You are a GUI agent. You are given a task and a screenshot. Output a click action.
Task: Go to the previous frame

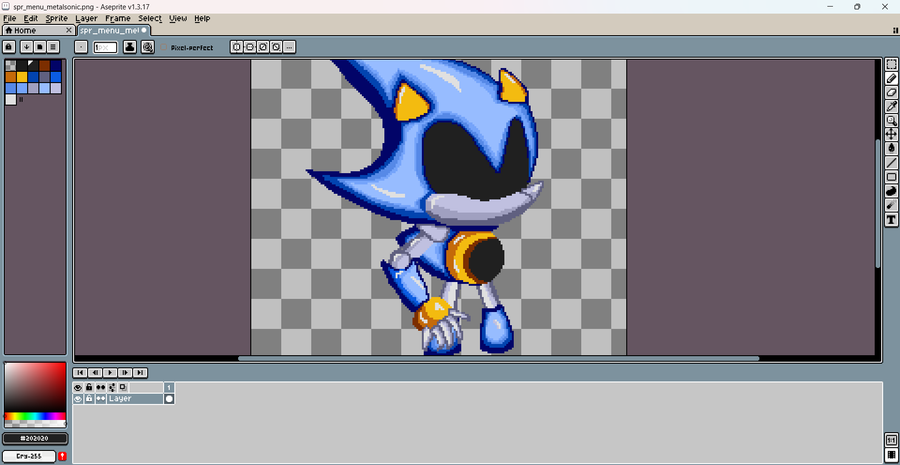pos(95,373)
